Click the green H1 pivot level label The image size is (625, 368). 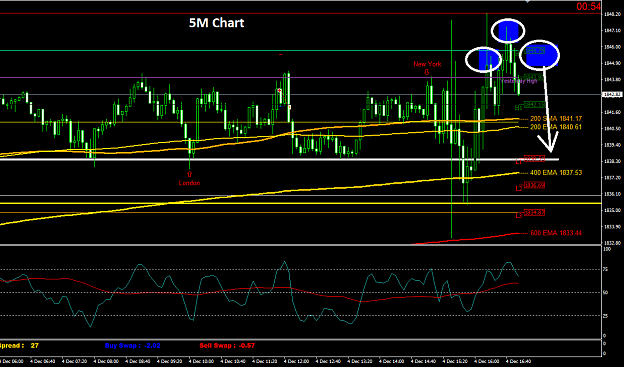(519, 108)
